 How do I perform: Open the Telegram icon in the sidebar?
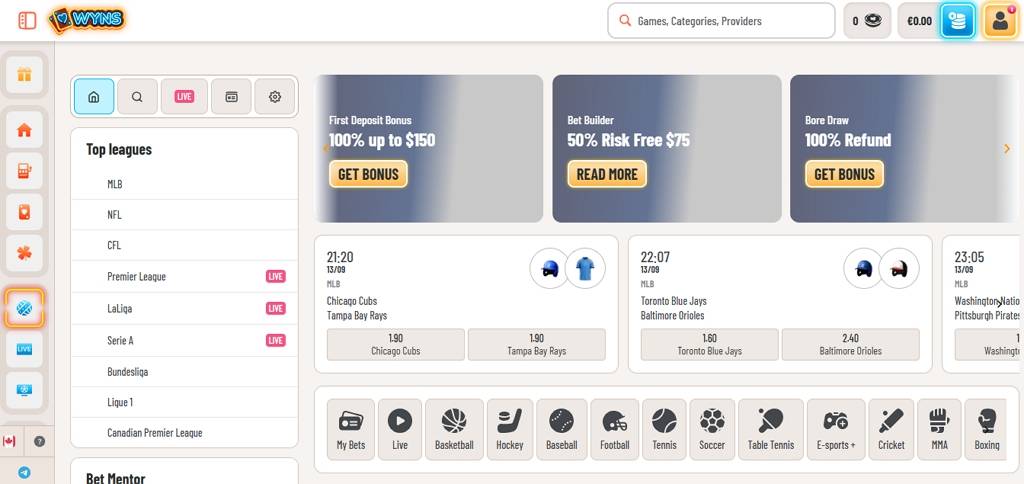[24, 472]
